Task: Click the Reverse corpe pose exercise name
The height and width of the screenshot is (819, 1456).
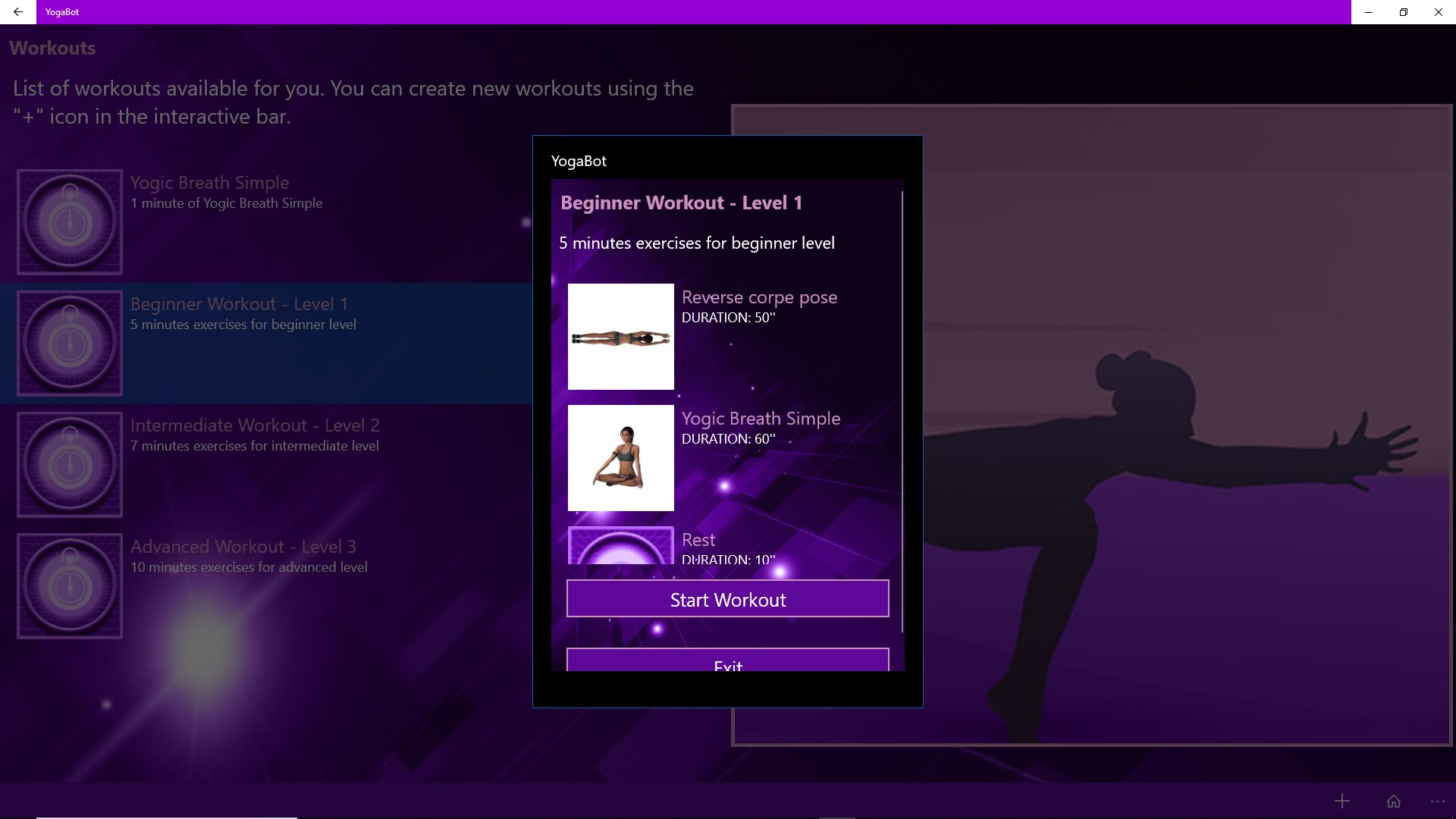Action: pyautogui.click(x=759, y=297)
